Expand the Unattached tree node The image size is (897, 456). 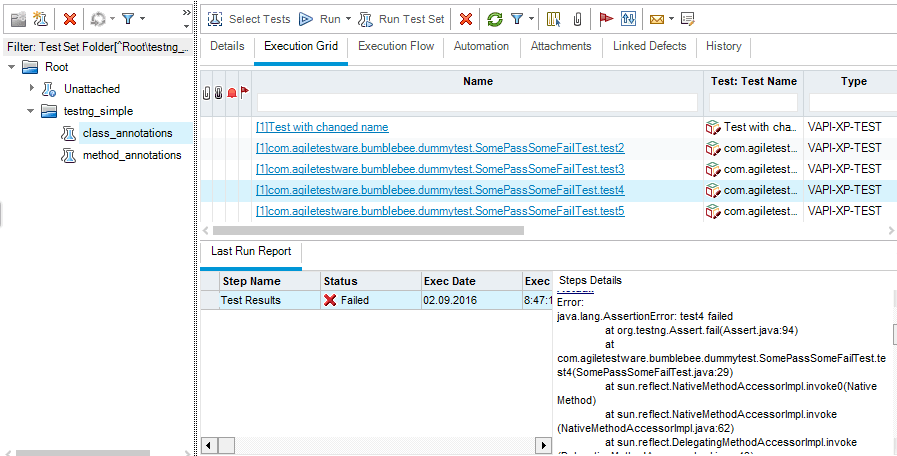pos(31,89)
